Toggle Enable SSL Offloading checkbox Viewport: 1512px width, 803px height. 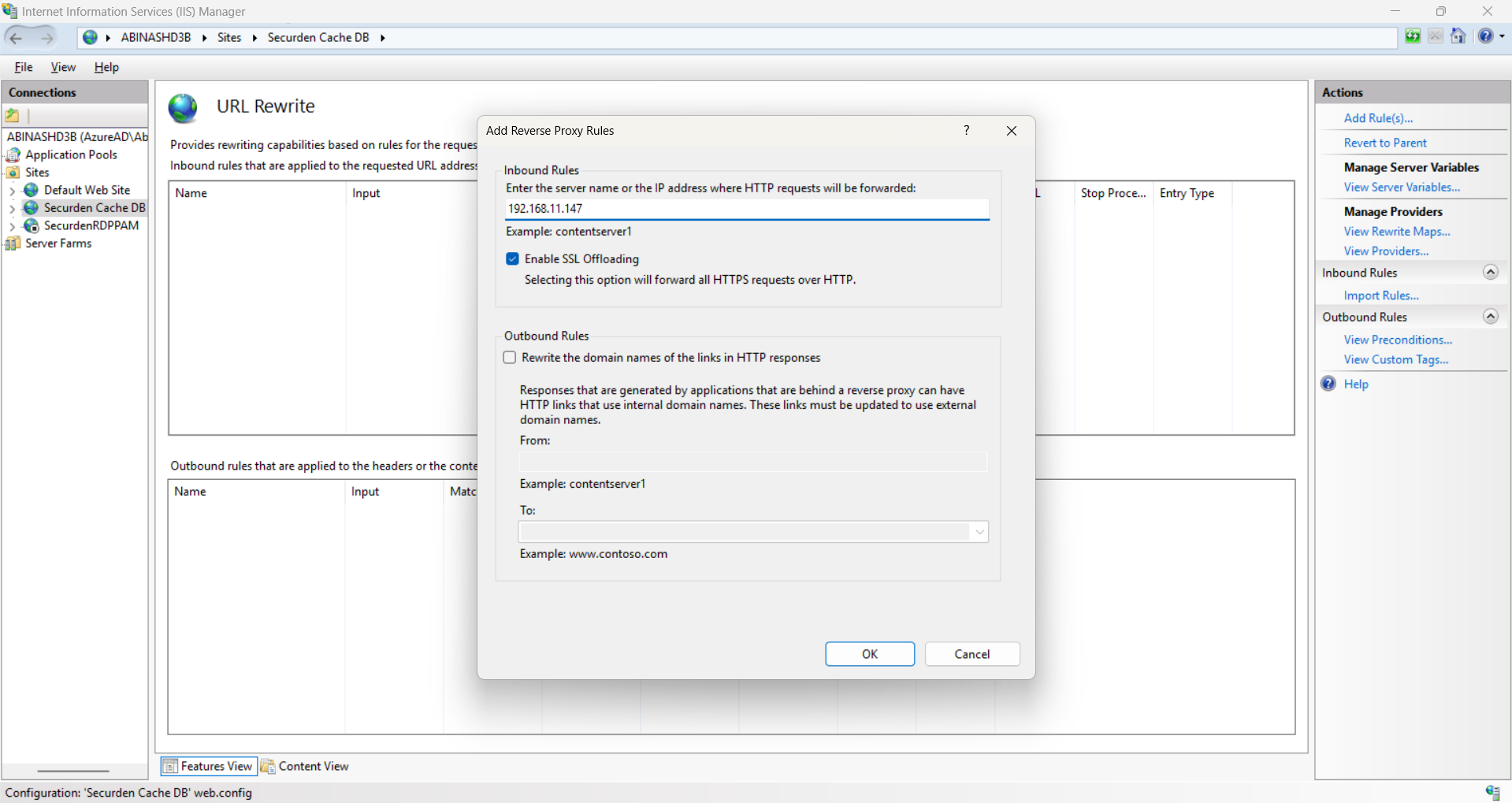coord(513,258)
